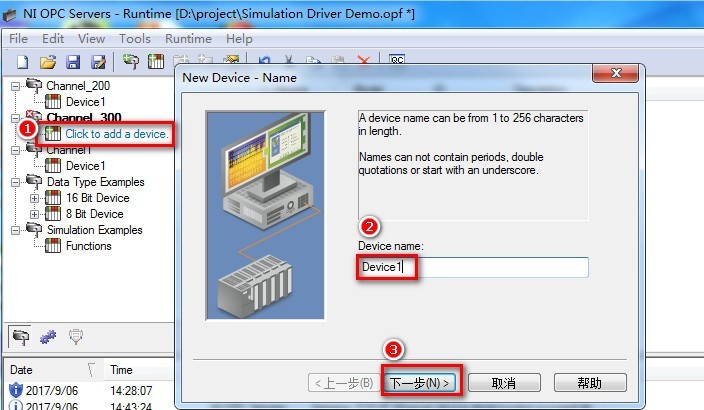
Task: Close the New Device dialog
Action: 616,73
